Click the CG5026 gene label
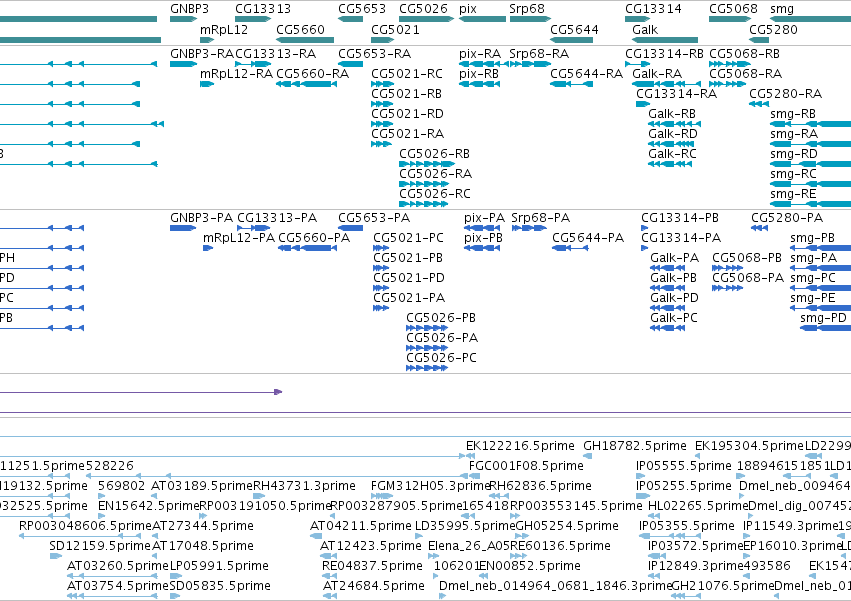Viewport: 851px width, 601px height. tap(423, 9)
